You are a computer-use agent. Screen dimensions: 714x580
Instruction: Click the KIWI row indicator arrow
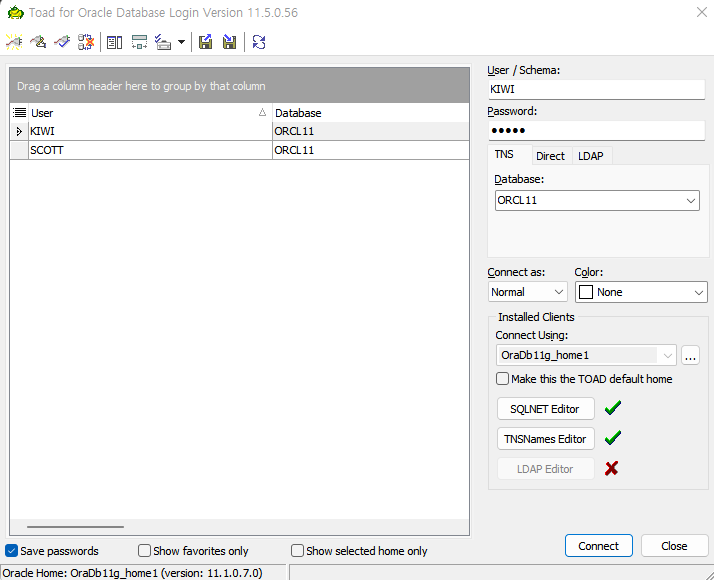19,132
